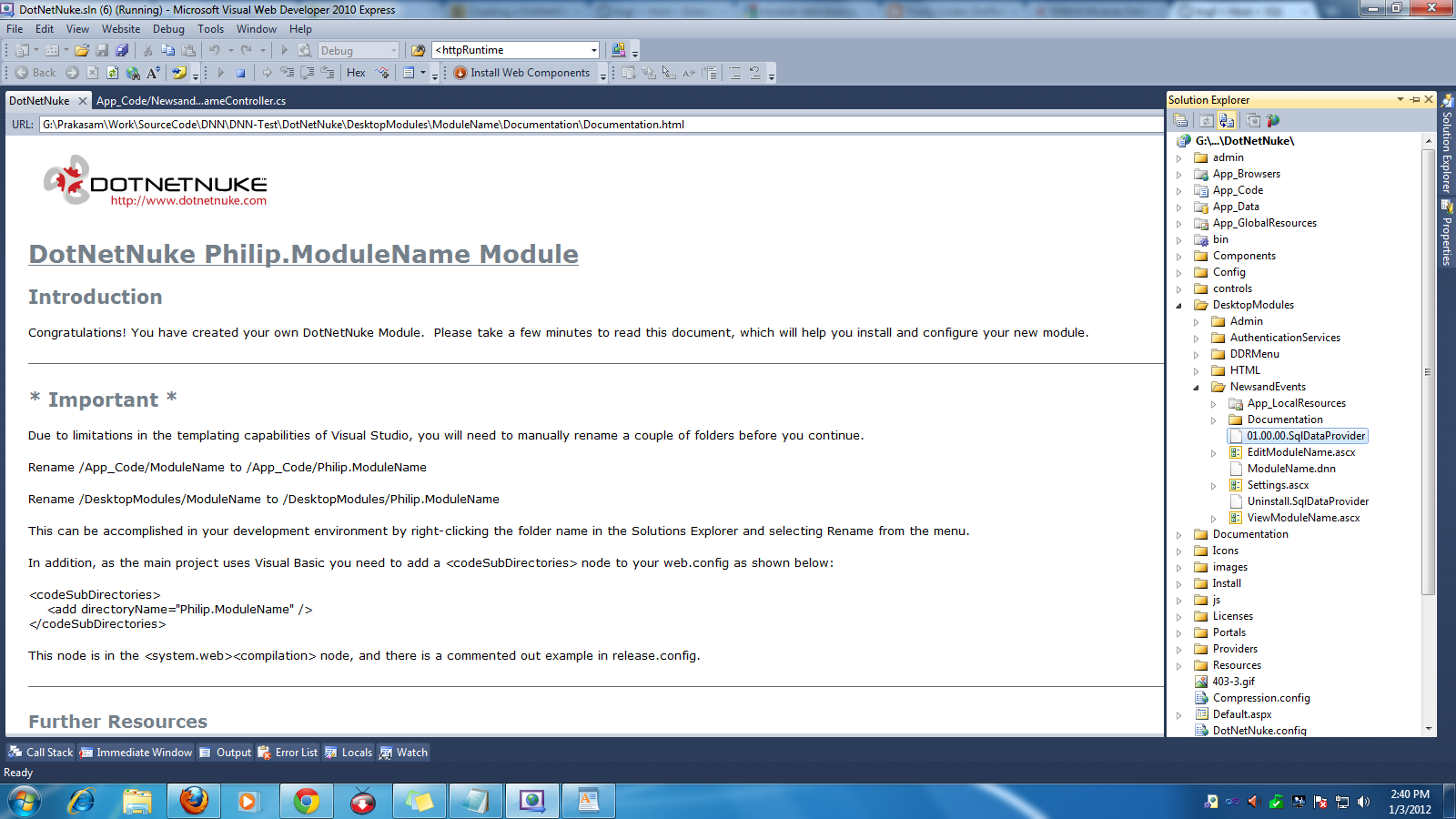The image size is (1456, 819).
Task: Click the browser Stop icon
Action: pos(92,73)
